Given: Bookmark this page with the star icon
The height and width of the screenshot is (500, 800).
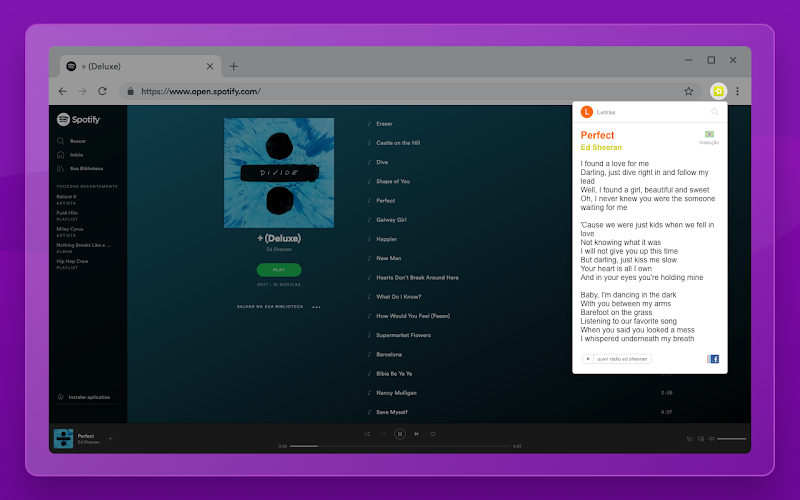Looking at the screenshot, I should (x=688, y=91).
